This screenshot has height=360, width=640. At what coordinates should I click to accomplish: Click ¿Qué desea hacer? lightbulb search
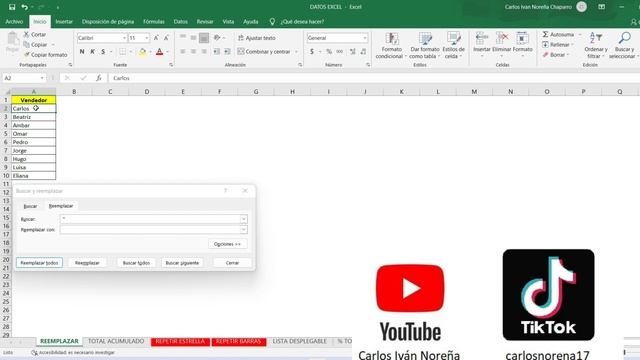[298, 22]
